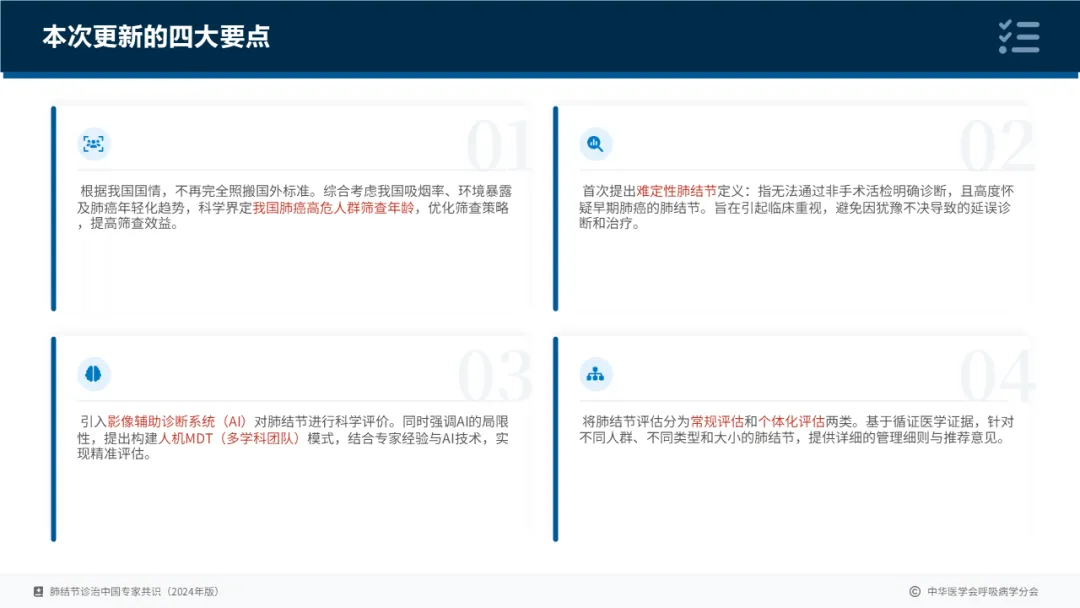Click red text 我国肺癌高危人群筛查年龄
The image size is (1080, 608).
tap(333, 208)
